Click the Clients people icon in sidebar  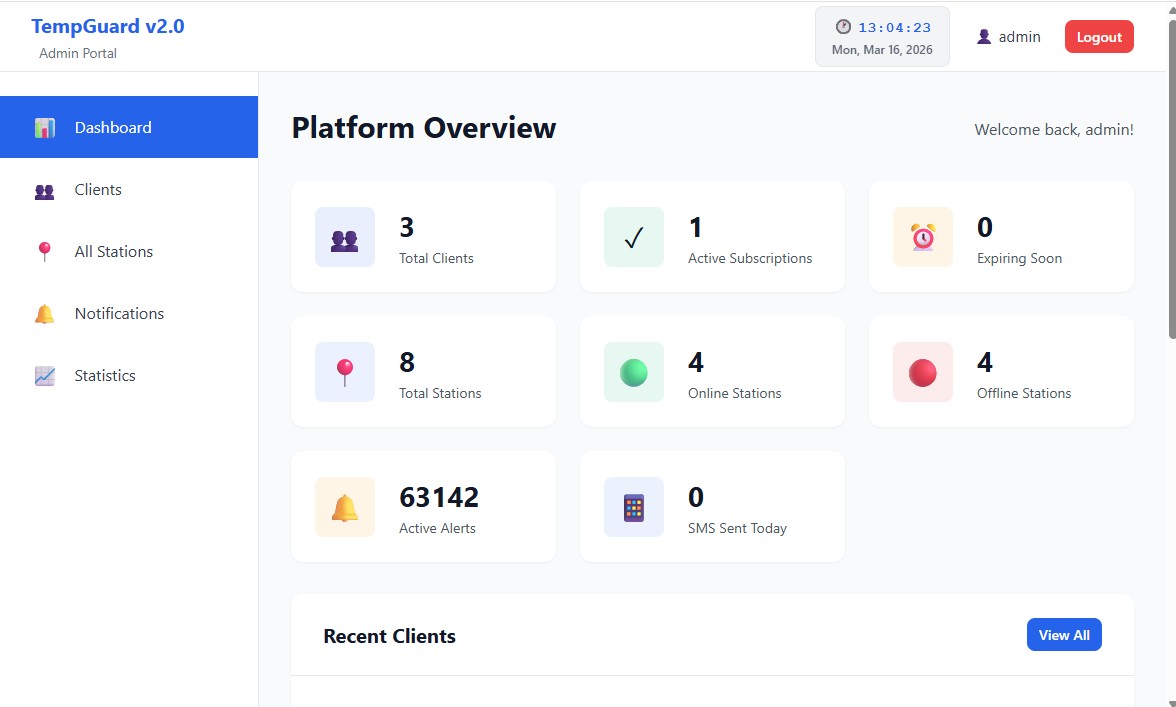point(44,191)
